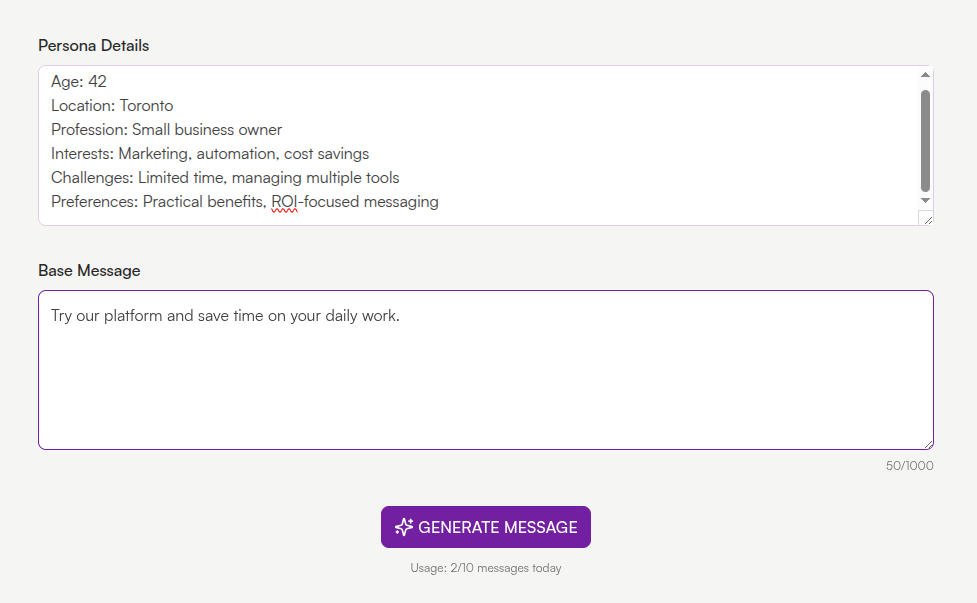
Task: Select the word Toronto in persona details
Action: [146, 105]
